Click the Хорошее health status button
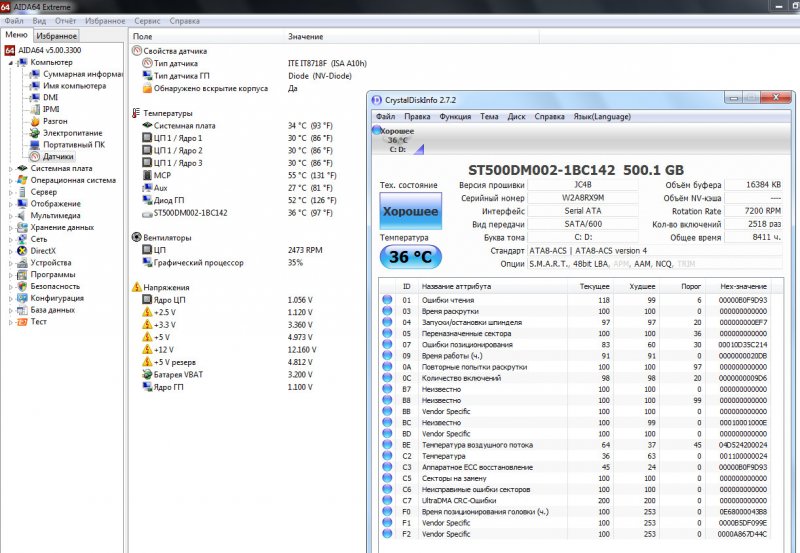 411,211
